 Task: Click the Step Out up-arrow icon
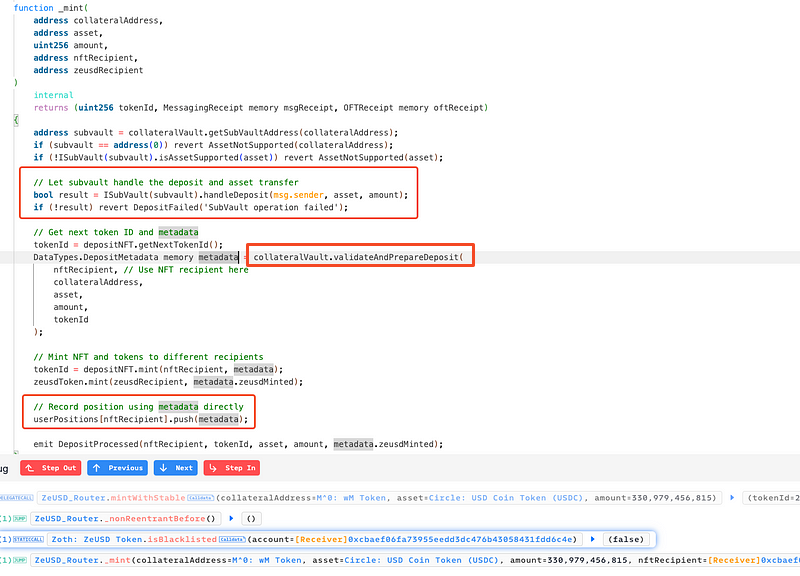(x=31, y=468)
